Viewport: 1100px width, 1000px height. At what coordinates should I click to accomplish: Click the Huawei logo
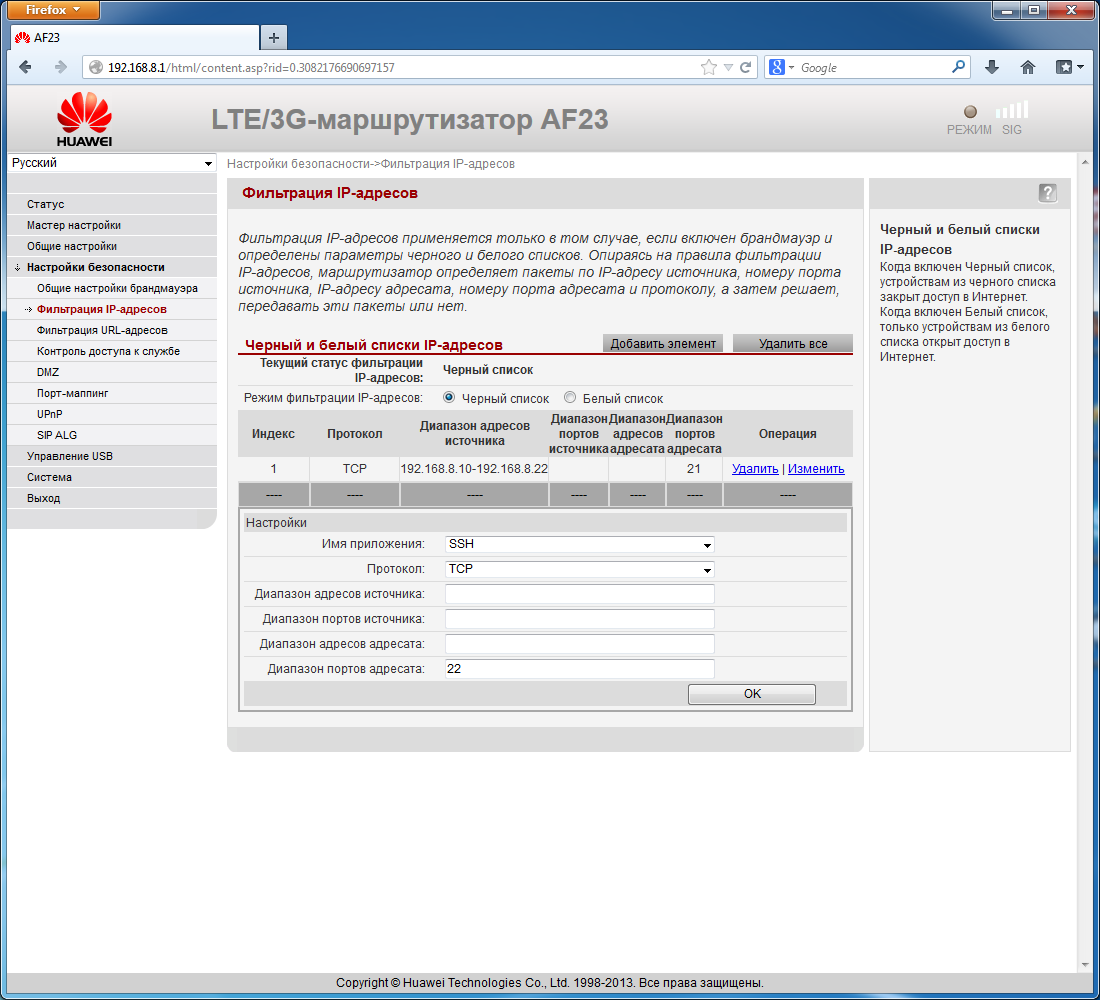[x=84, y=119]
